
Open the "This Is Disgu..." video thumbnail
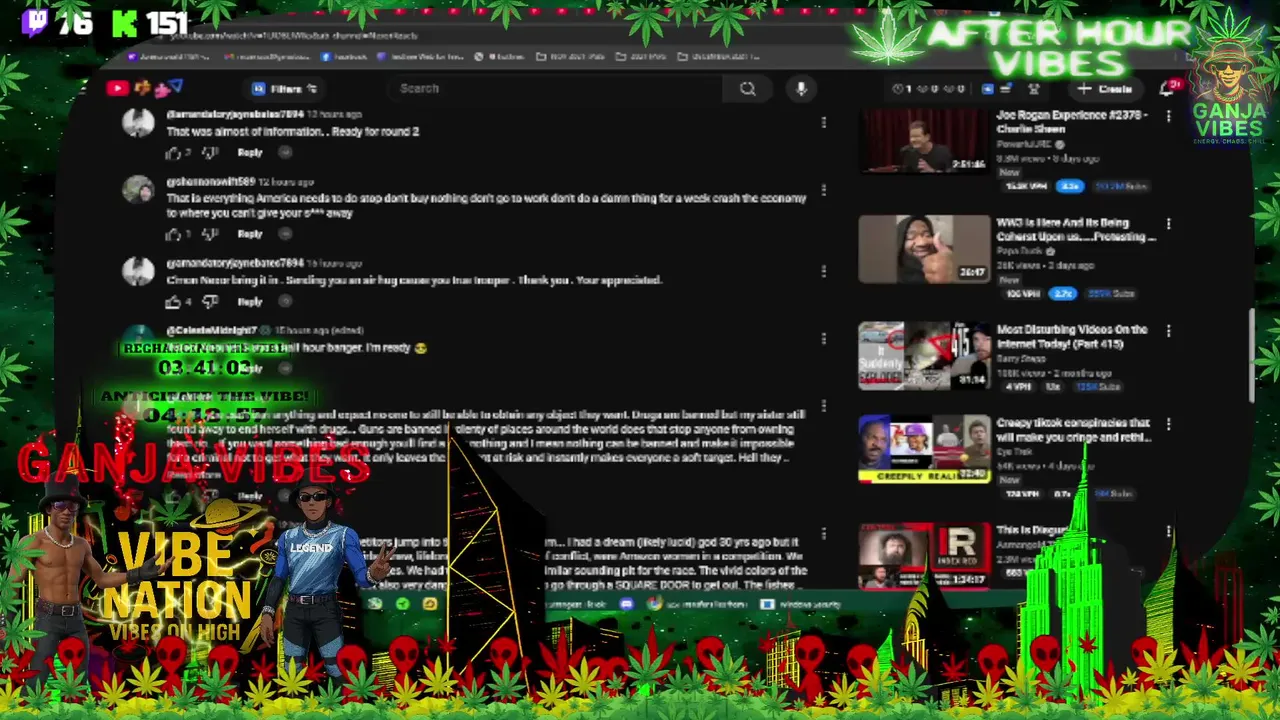coord(924,555)
